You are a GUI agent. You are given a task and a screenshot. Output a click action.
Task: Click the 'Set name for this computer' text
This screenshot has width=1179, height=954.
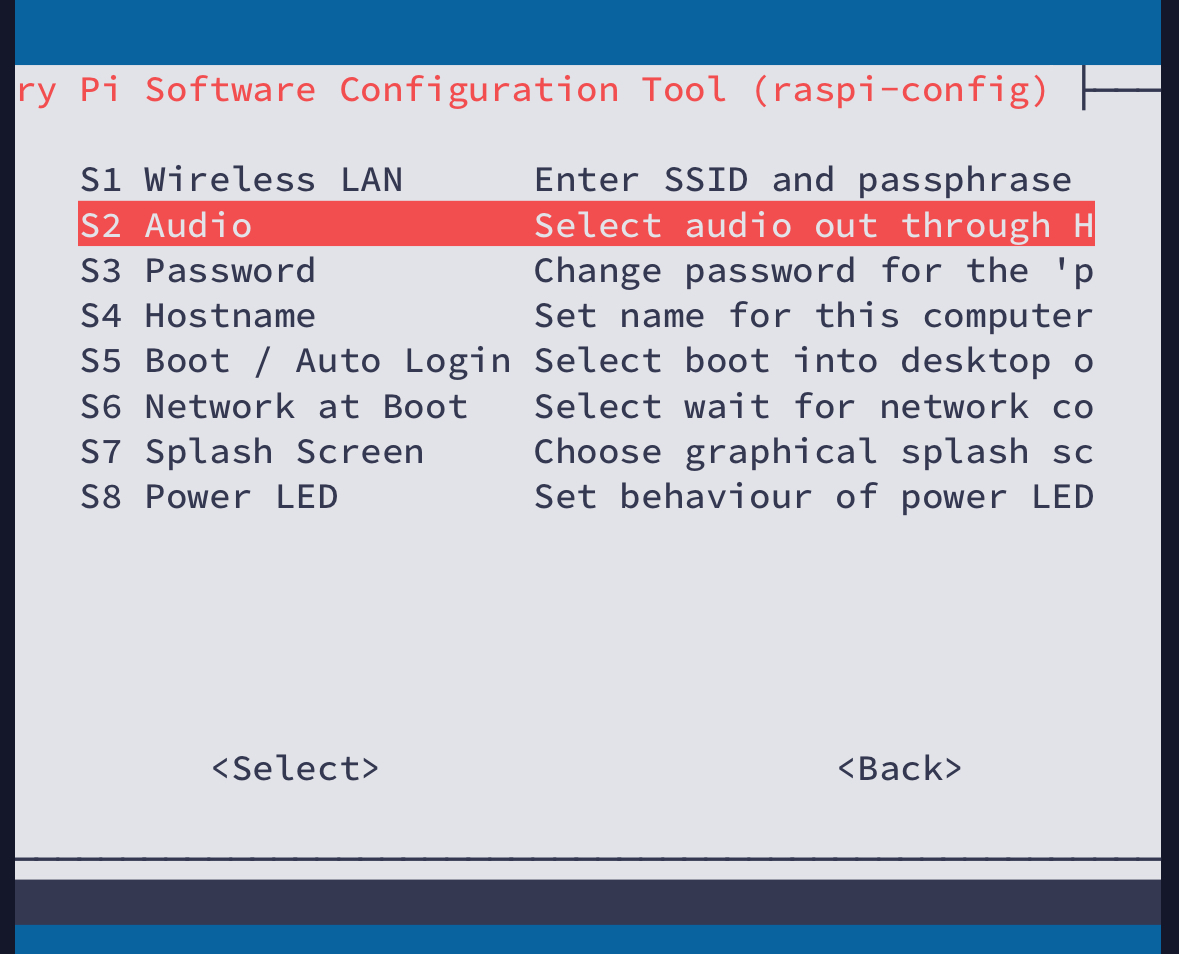[x=812, y=316]
